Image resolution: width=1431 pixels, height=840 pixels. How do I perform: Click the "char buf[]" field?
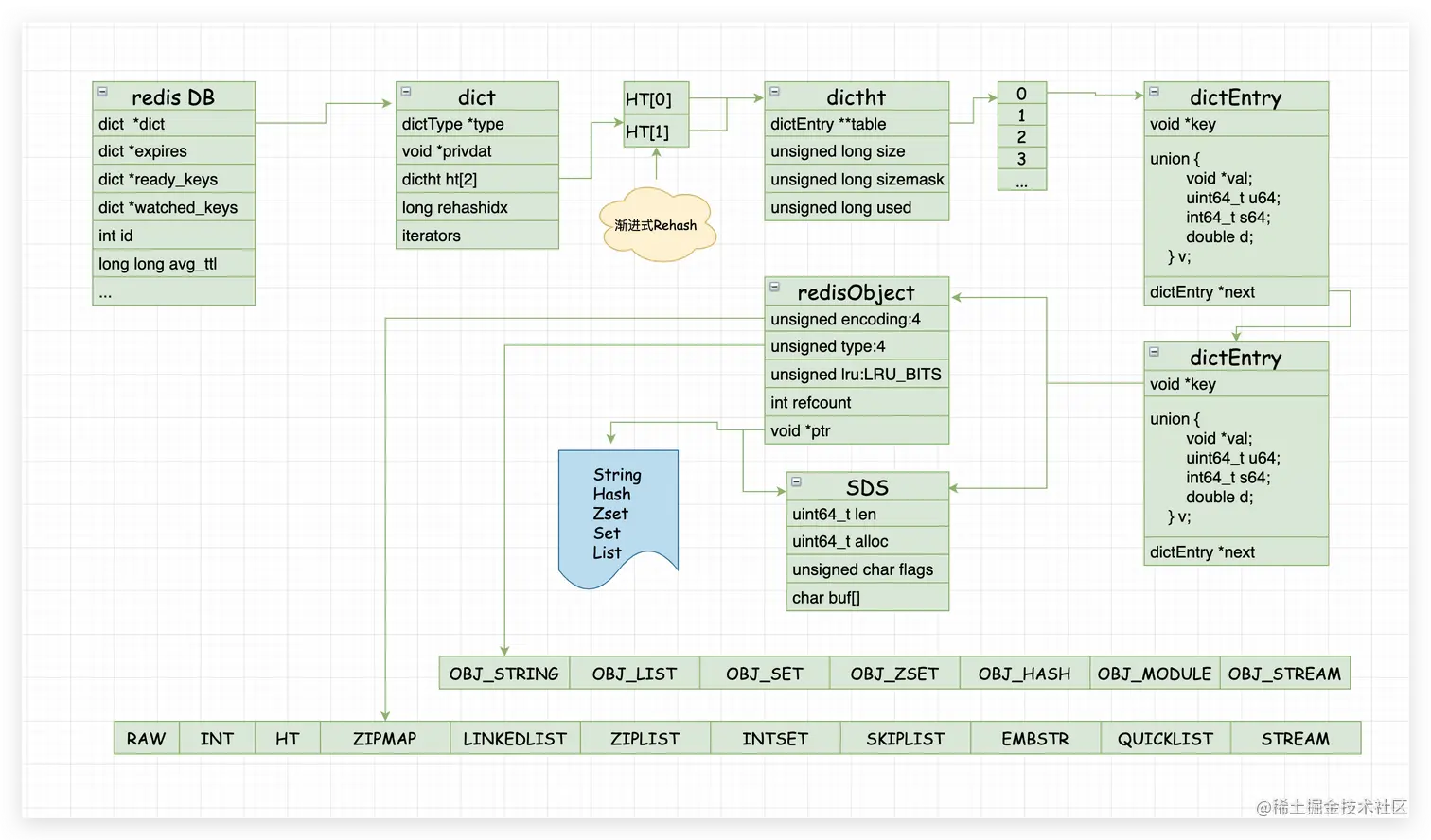pos(868,598)
